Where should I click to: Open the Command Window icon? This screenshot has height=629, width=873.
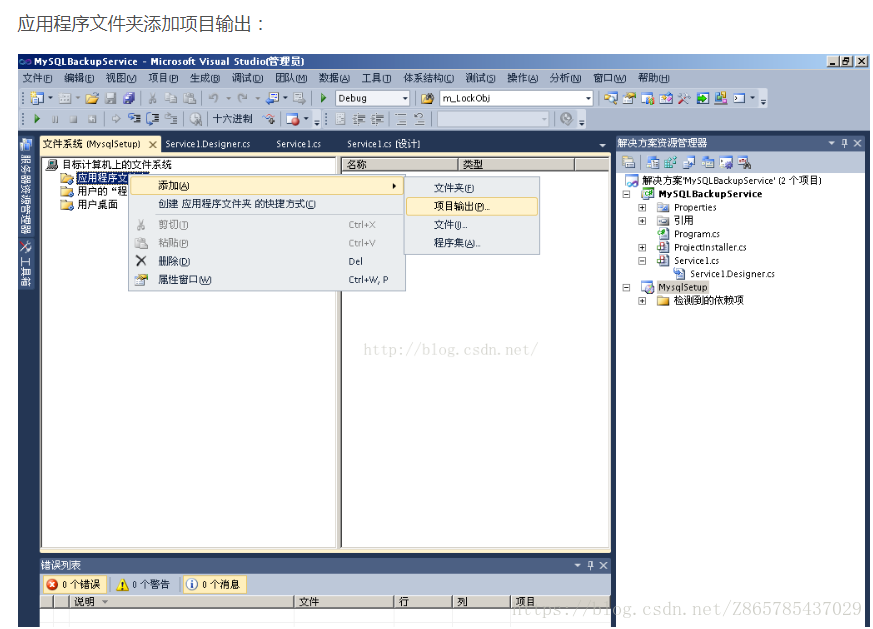(739, 99)
